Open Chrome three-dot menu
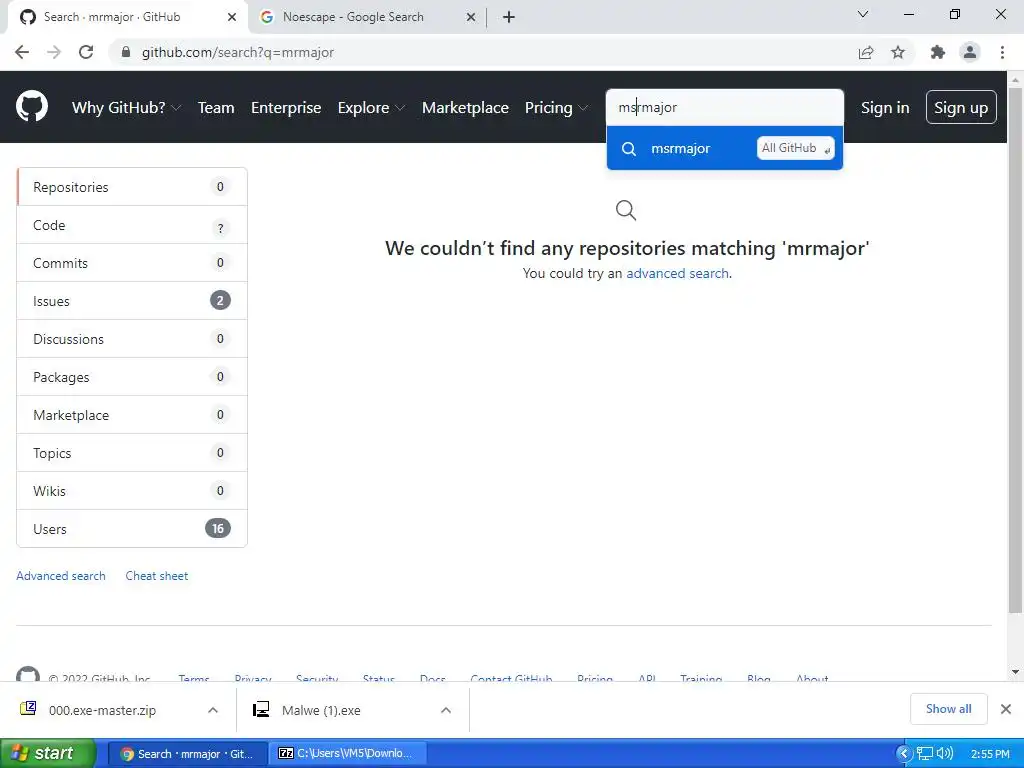This screenshot has width=1024, height=768. (1002, 52)
